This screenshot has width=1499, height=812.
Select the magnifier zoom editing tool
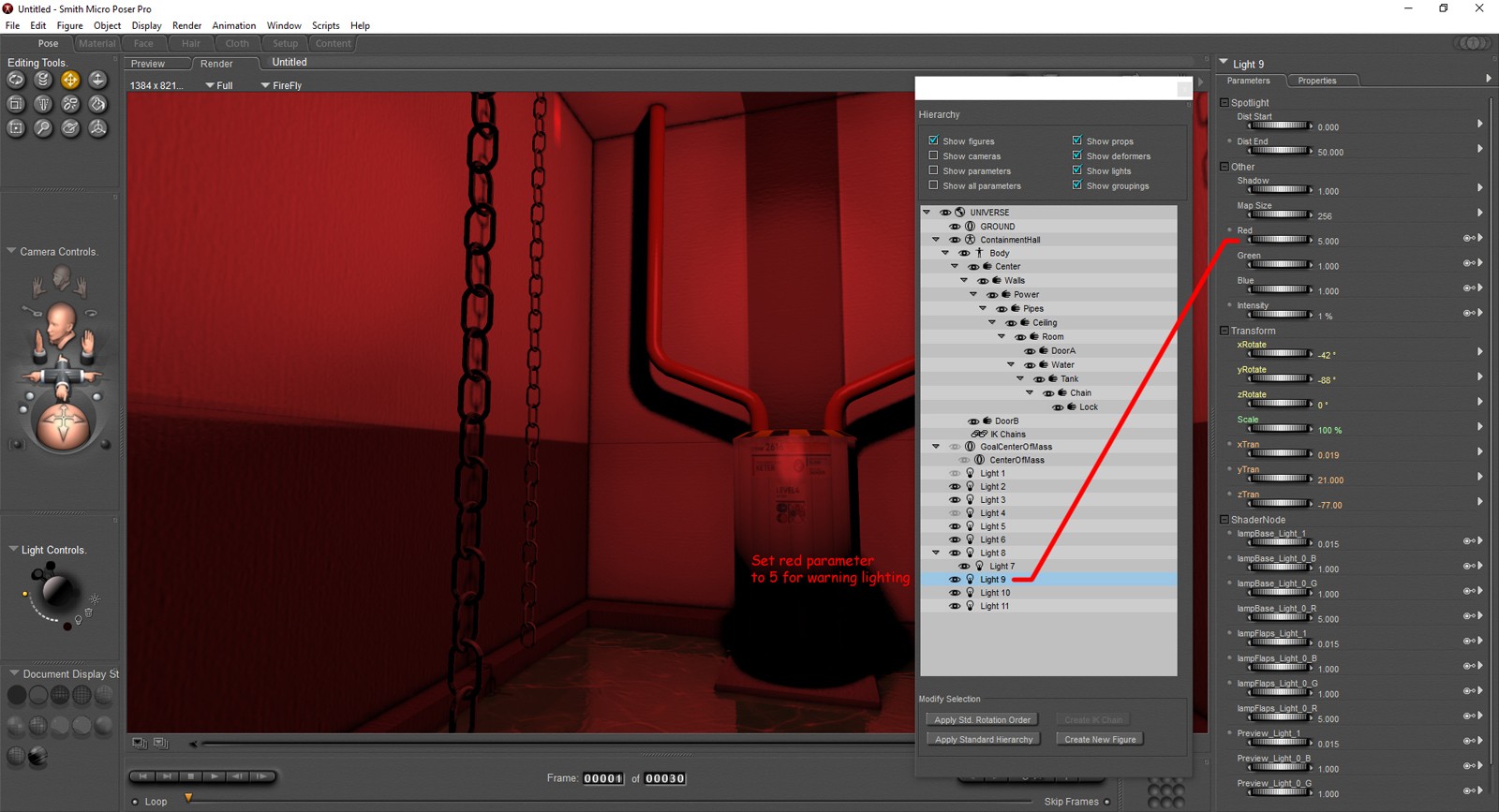(x=43, y=128)
